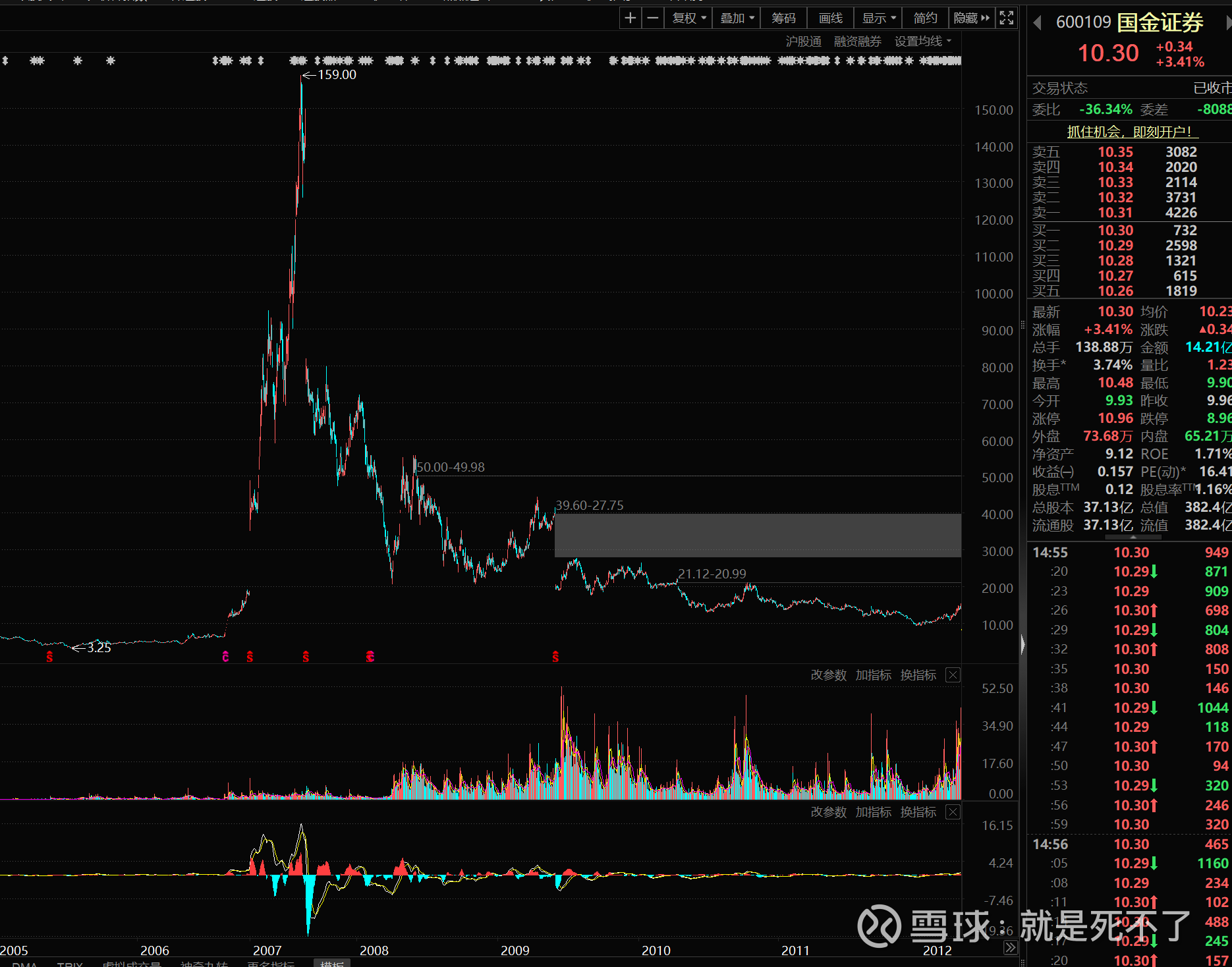Click 涨停 value 10.96
Image resolution: width=1232 pixels, height=967 pixels.
coord(1115,418)
